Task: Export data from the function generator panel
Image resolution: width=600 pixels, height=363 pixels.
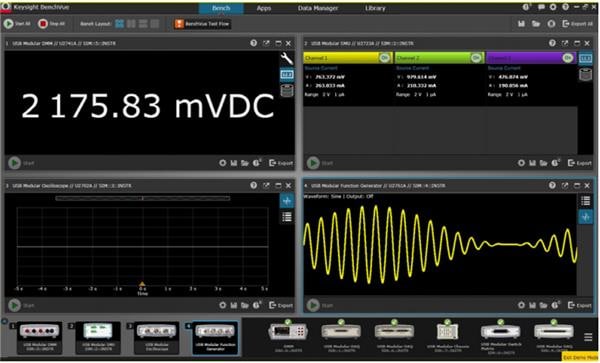Action: click(579, 305)
